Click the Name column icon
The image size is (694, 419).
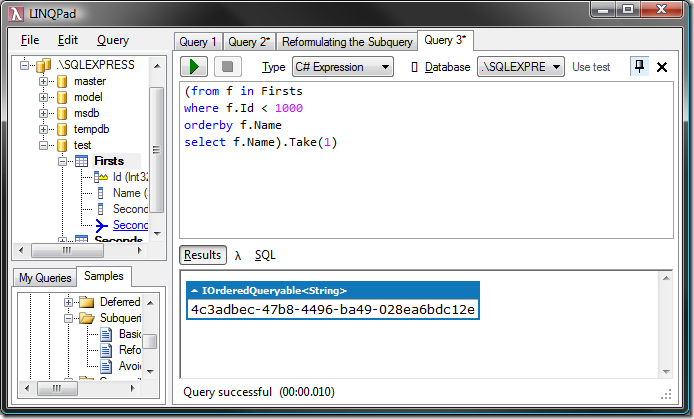pos(100,193)
